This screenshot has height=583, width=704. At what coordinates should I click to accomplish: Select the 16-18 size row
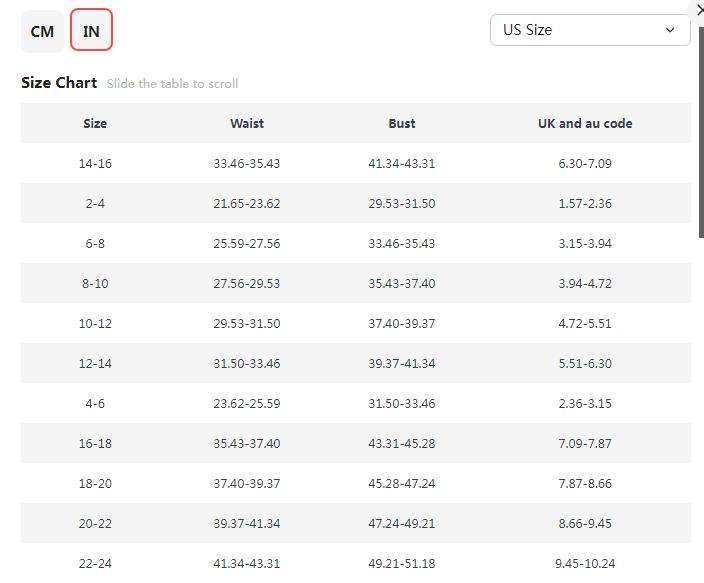(95, 443)
